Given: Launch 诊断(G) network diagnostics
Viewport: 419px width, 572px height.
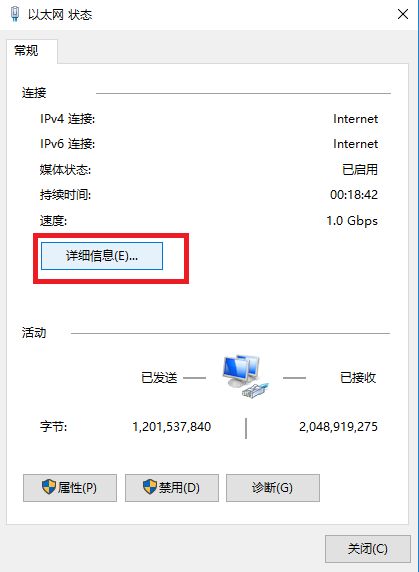Looking at the screenshot, I should (x=273, y=488).
